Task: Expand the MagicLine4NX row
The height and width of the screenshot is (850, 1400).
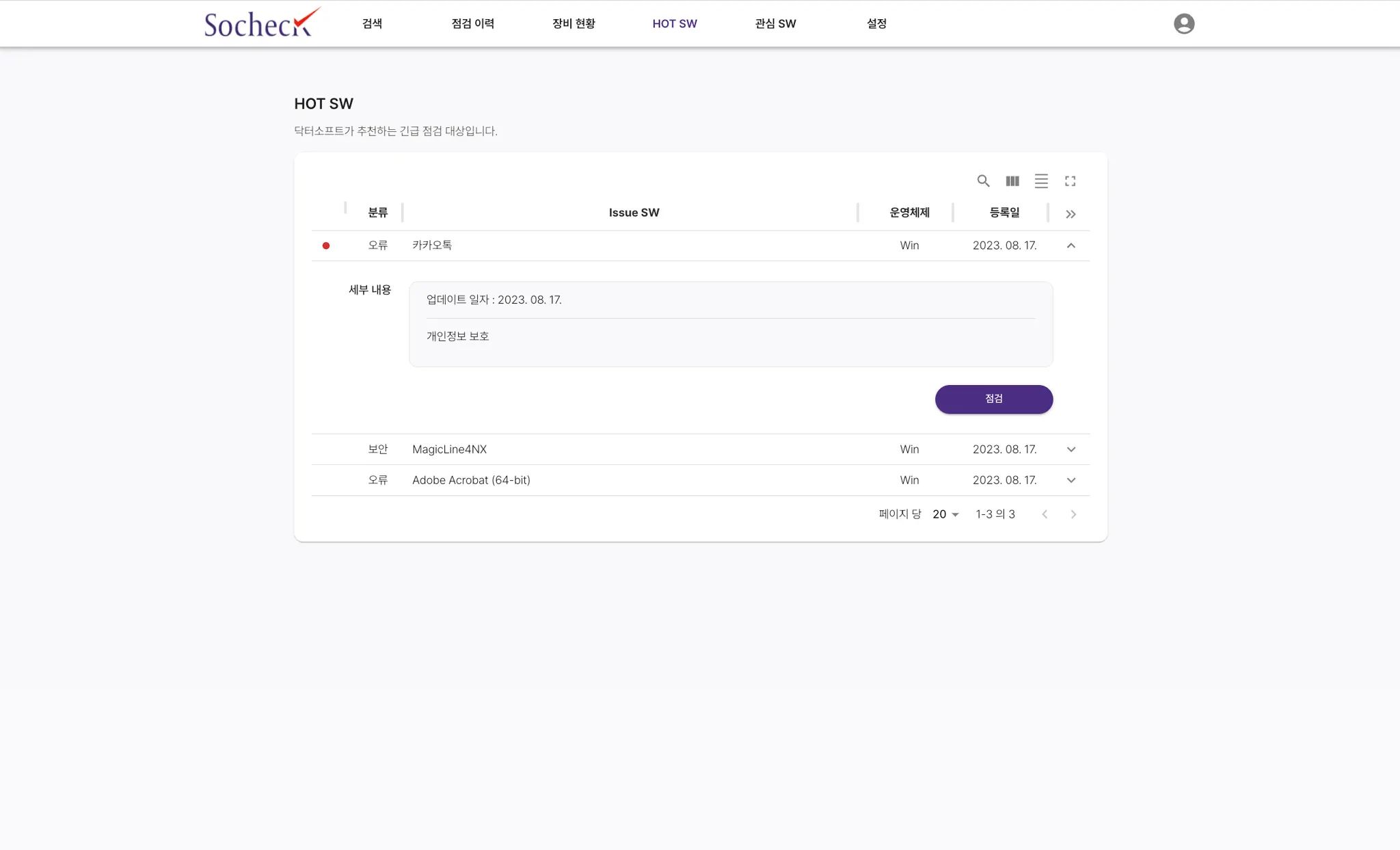Action: pos(1071,449)
